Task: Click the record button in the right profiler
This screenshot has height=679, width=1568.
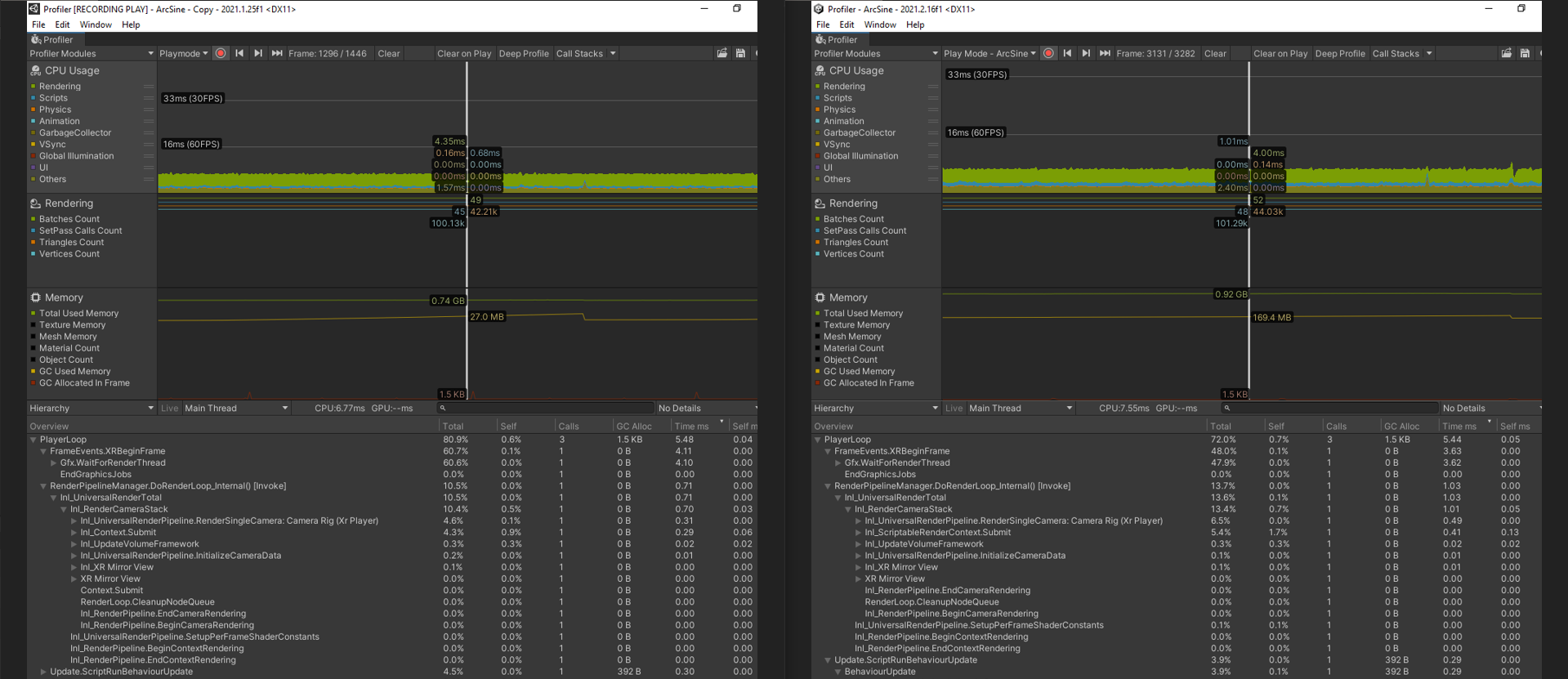Action: 1048,53
